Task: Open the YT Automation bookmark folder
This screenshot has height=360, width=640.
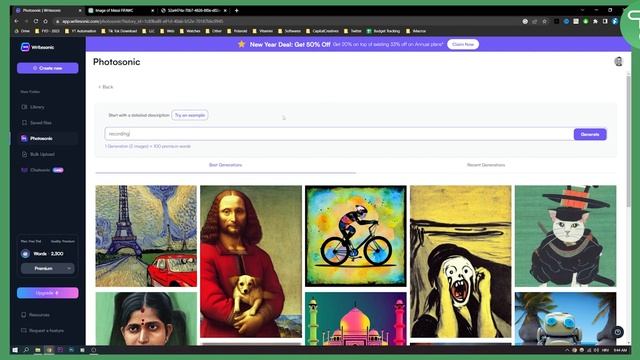Action: click(80, 31)
